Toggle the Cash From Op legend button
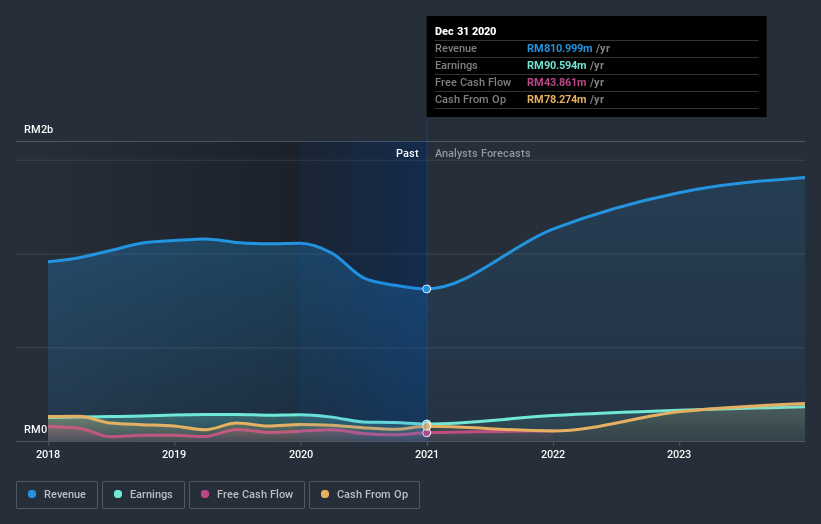Screen dimensions: 821x524 point(364,495)
